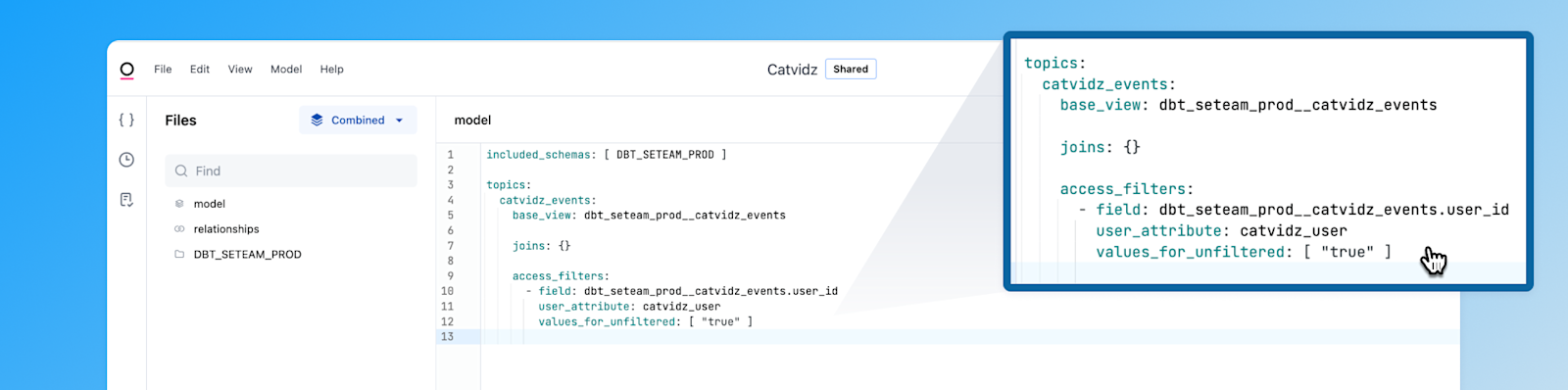Click the relationships link icon
1568x390 pixels.
coord(179,229)
